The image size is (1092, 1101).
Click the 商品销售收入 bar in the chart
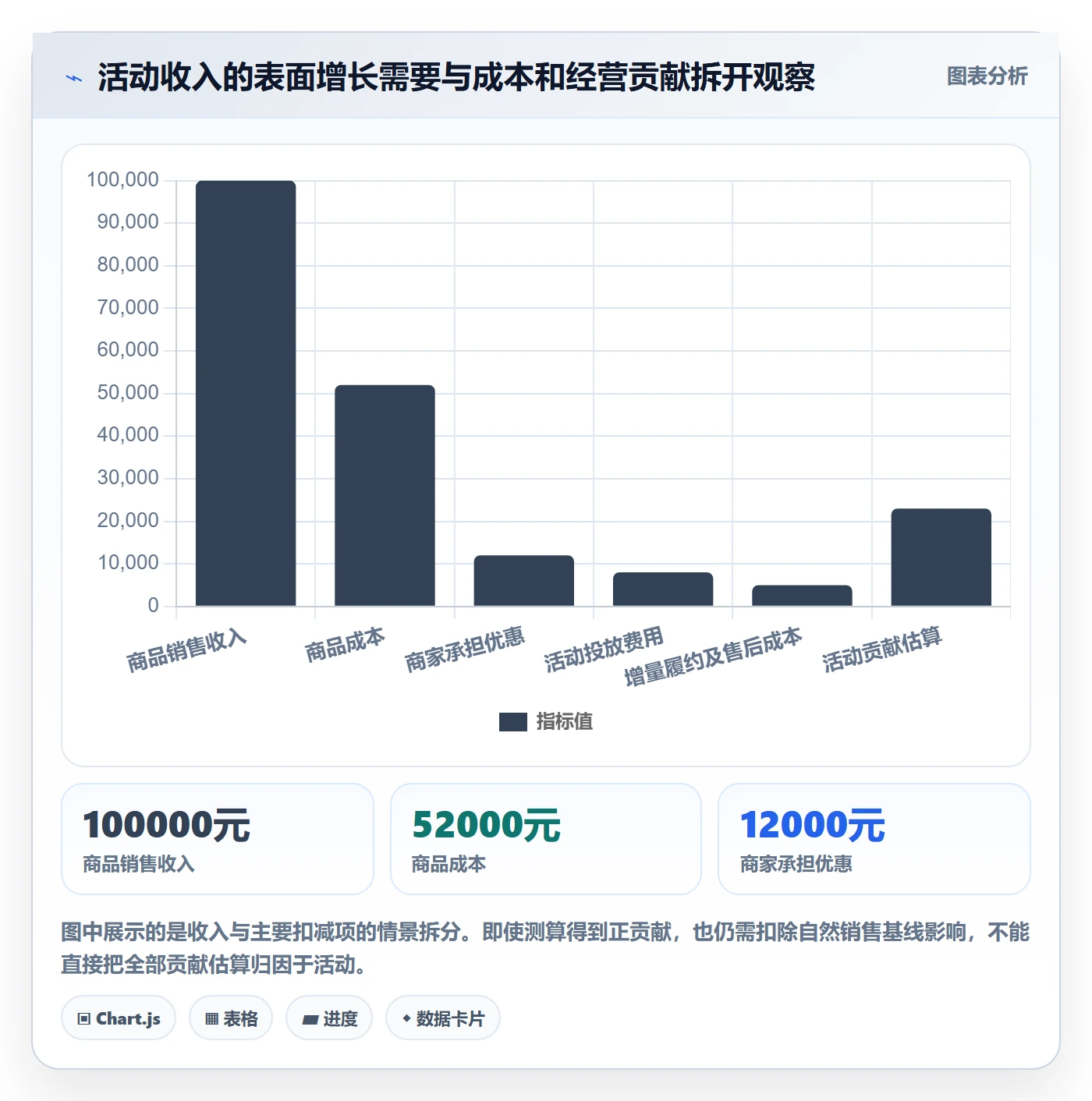coord(246,393)
